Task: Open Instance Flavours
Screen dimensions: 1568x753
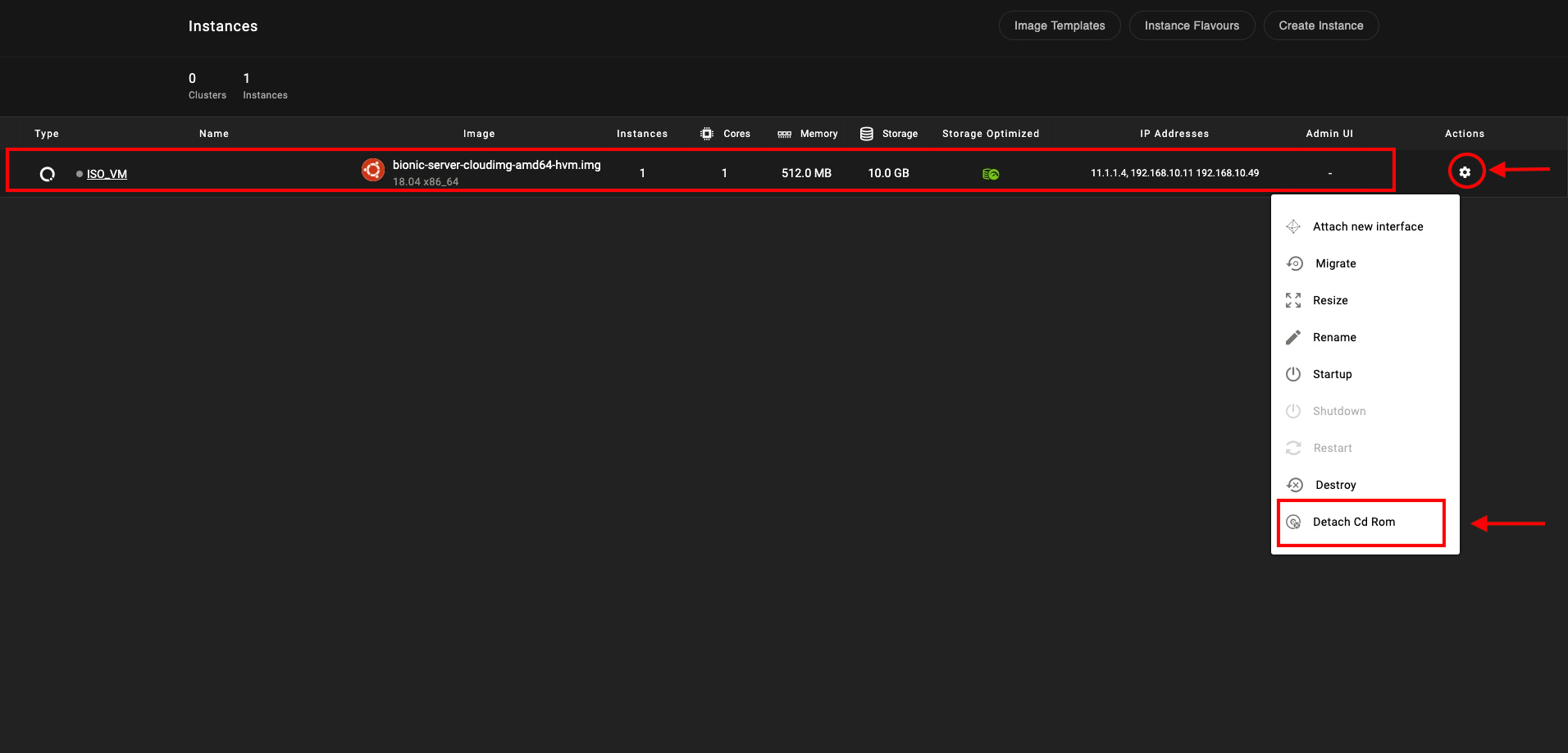Action: (x=1192, y=25)
